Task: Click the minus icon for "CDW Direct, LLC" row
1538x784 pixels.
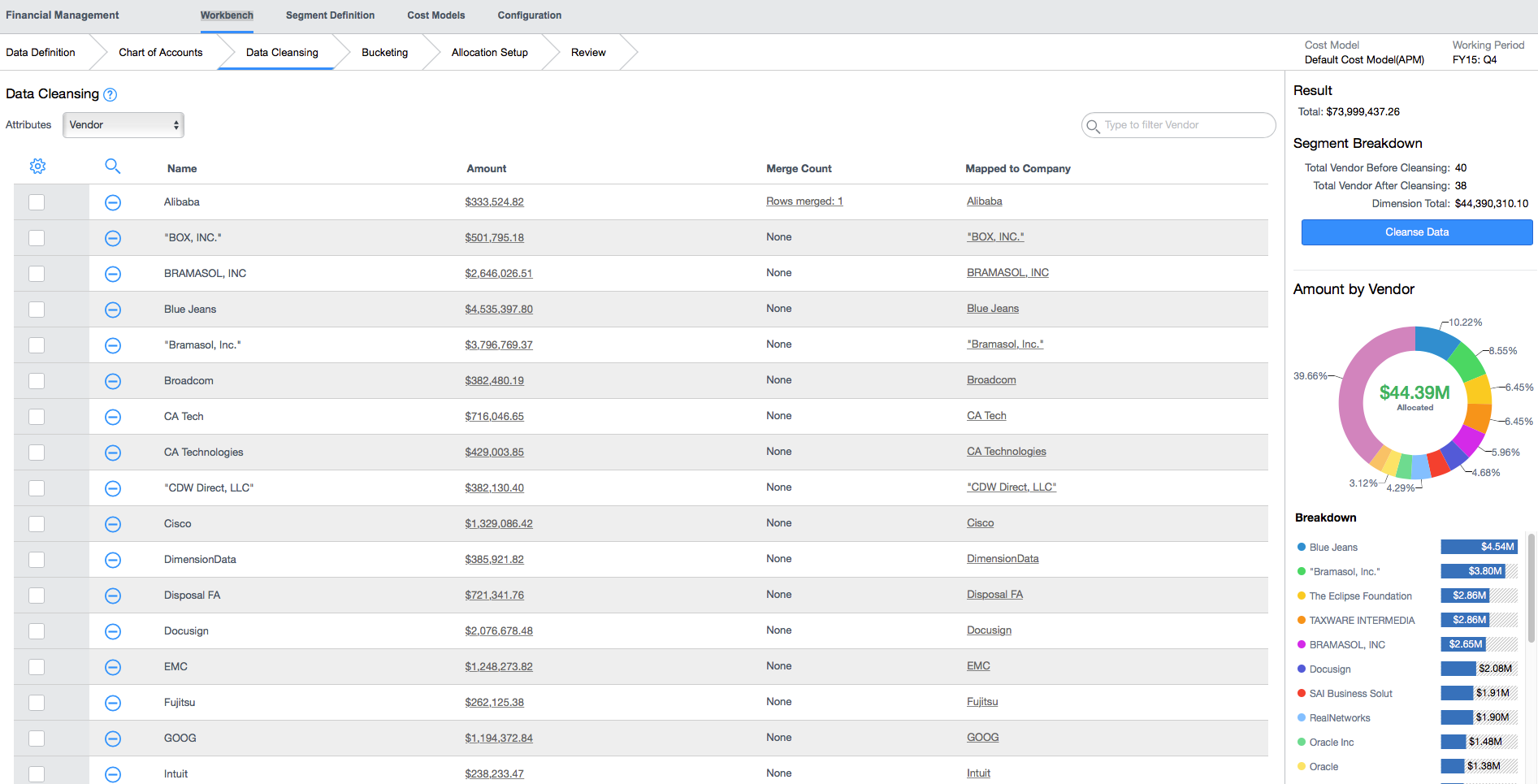Action: coord(113,488)
